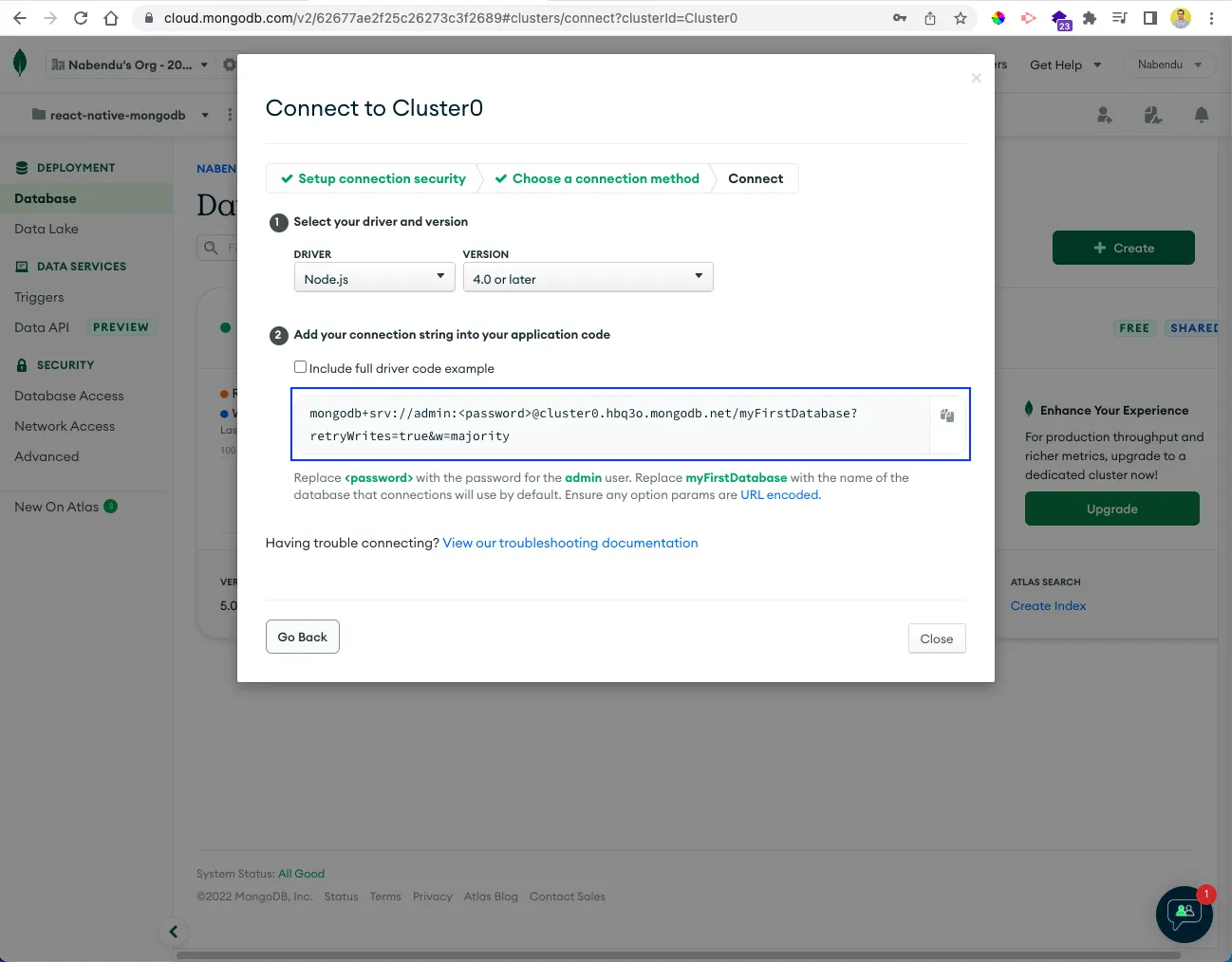This screenshot has height=962, width=1232.
Task: Go to browser home page
Action: point(111,18)
